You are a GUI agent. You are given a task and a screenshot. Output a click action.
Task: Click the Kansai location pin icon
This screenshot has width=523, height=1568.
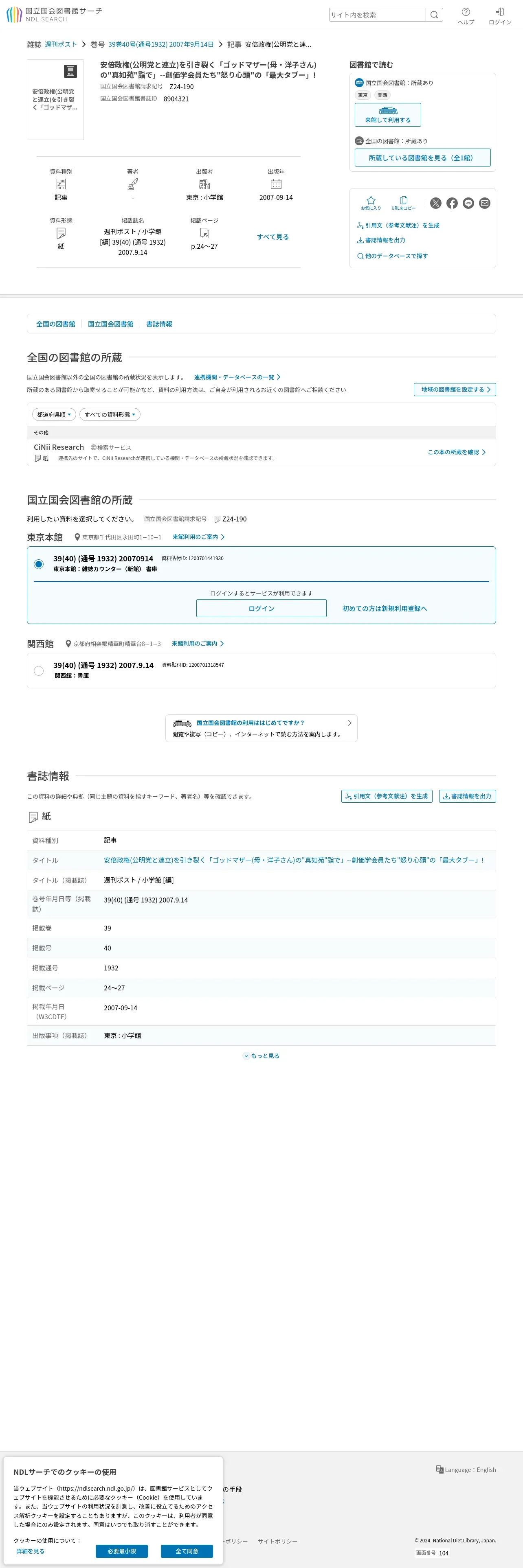point(69,644)
